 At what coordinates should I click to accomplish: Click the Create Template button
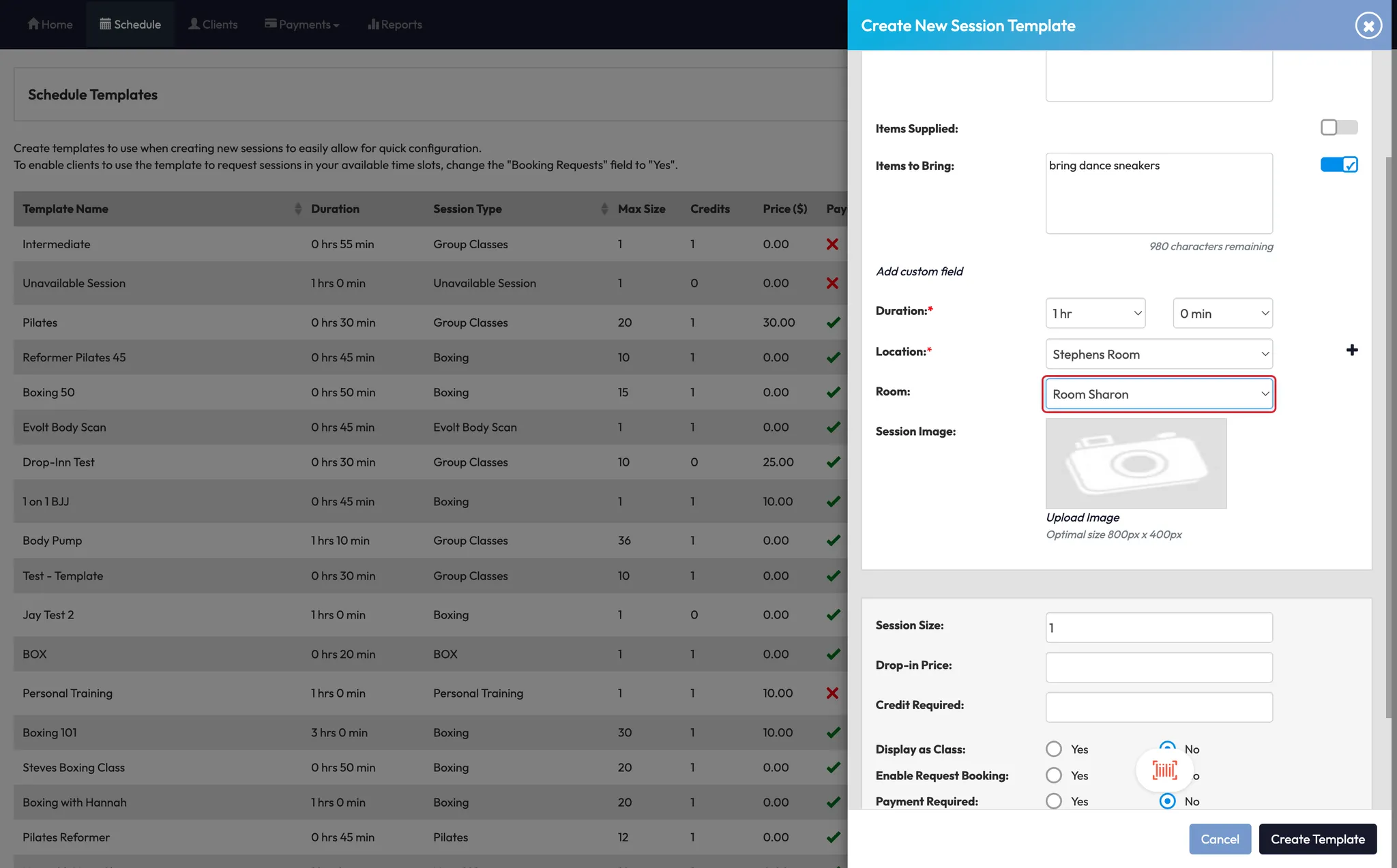click(x=1317, y=839)
